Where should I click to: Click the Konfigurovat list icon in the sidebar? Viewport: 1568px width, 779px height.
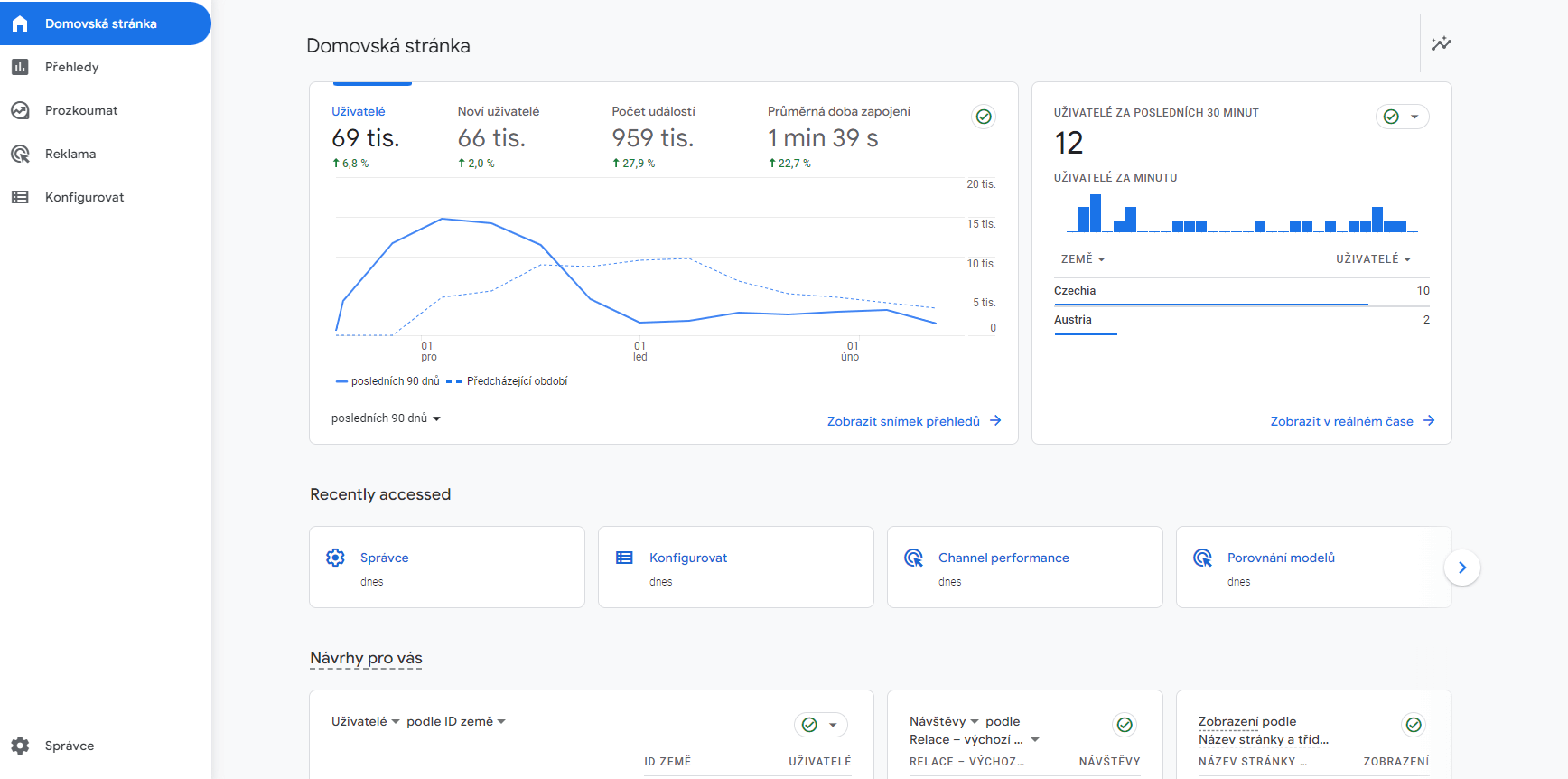[x=20, y=197]
